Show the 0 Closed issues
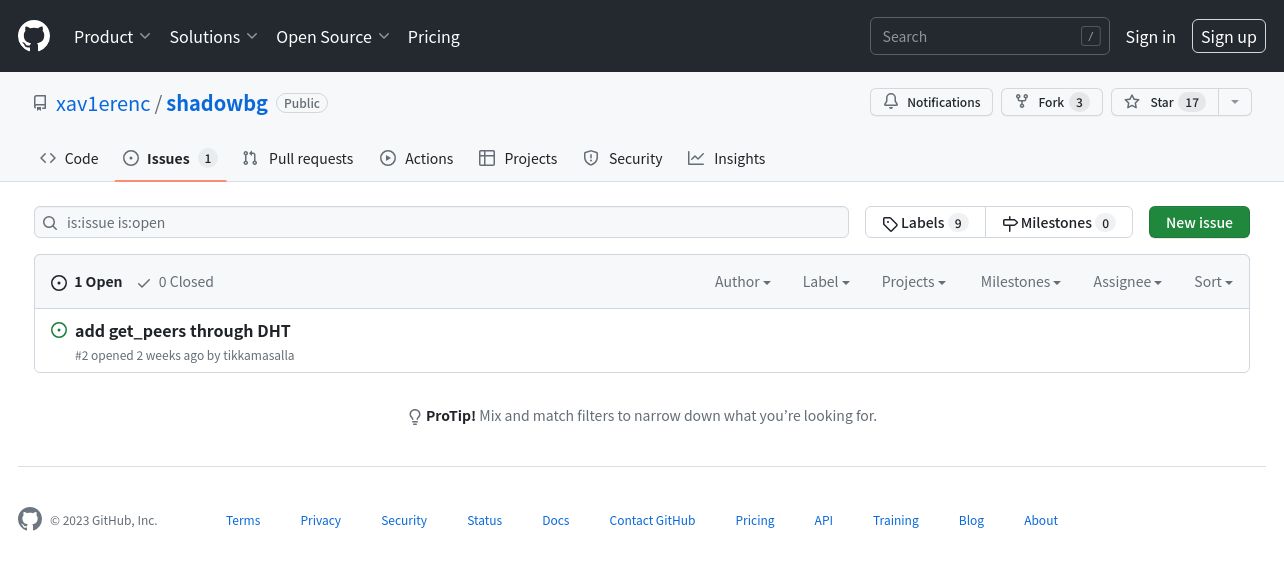The width and height of the screenshot is (1284, 581). [x=176, y=282]
